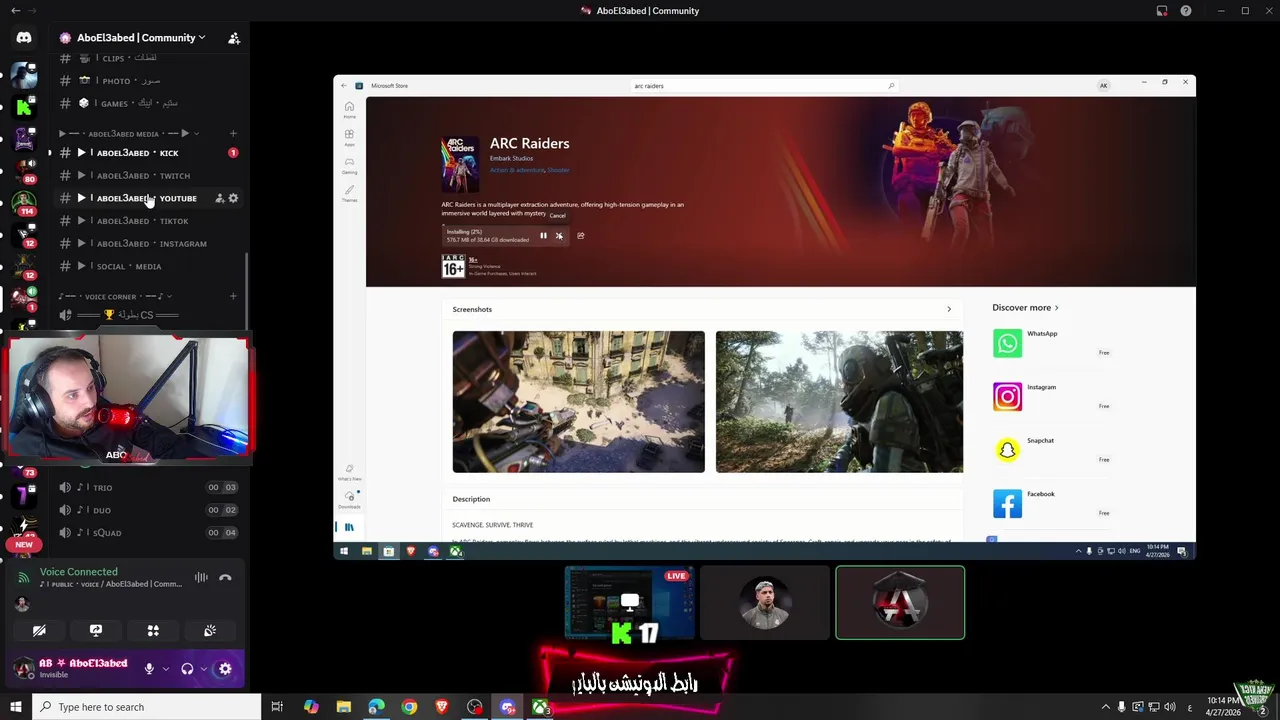1280x720 pixels.
Task: Click the Store search magnifier icon
Action: click(x=891, y=86)
